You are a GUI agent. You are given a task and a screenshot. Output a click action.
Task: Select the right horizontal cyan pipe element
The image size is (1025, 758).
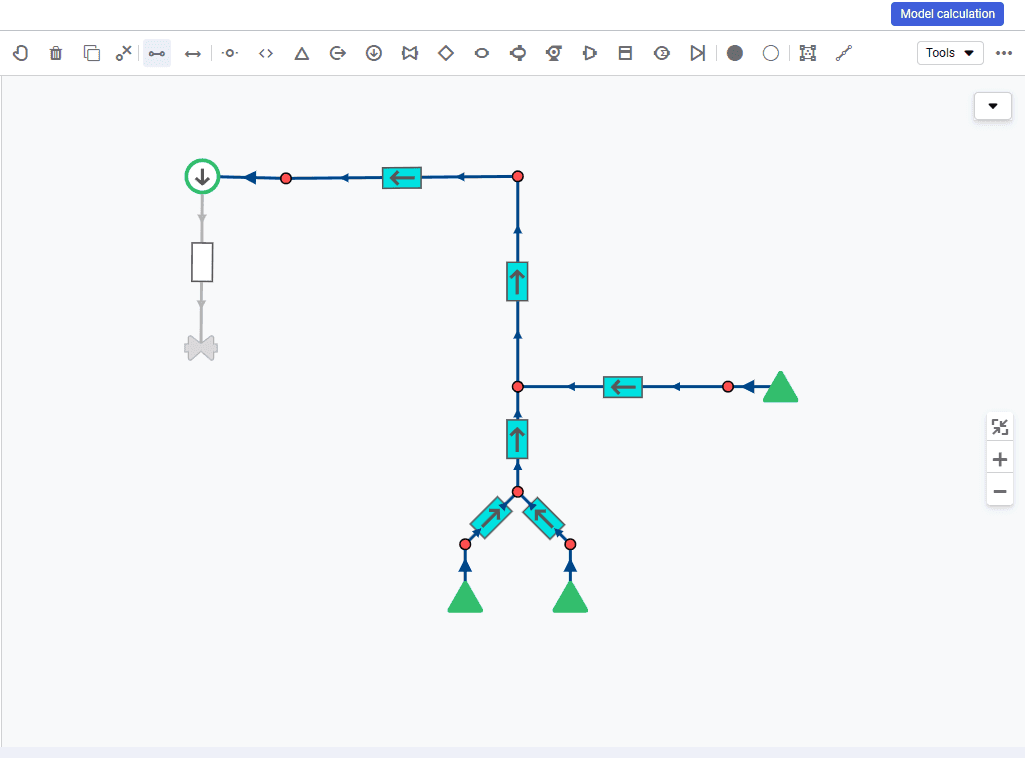click(623, 387)
